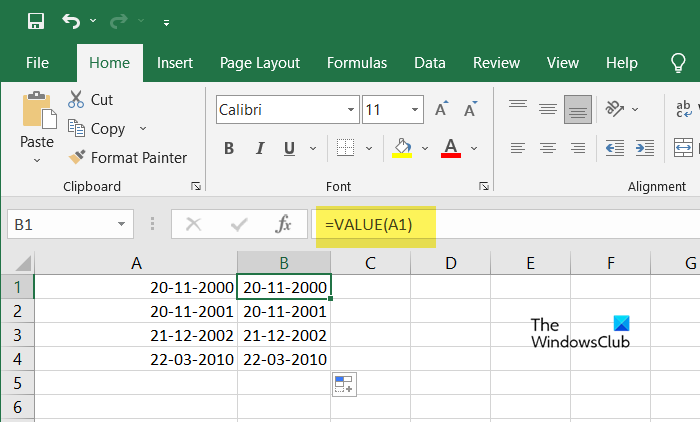Select column B header
Screen dimensions: 700x422
(284, 263)
